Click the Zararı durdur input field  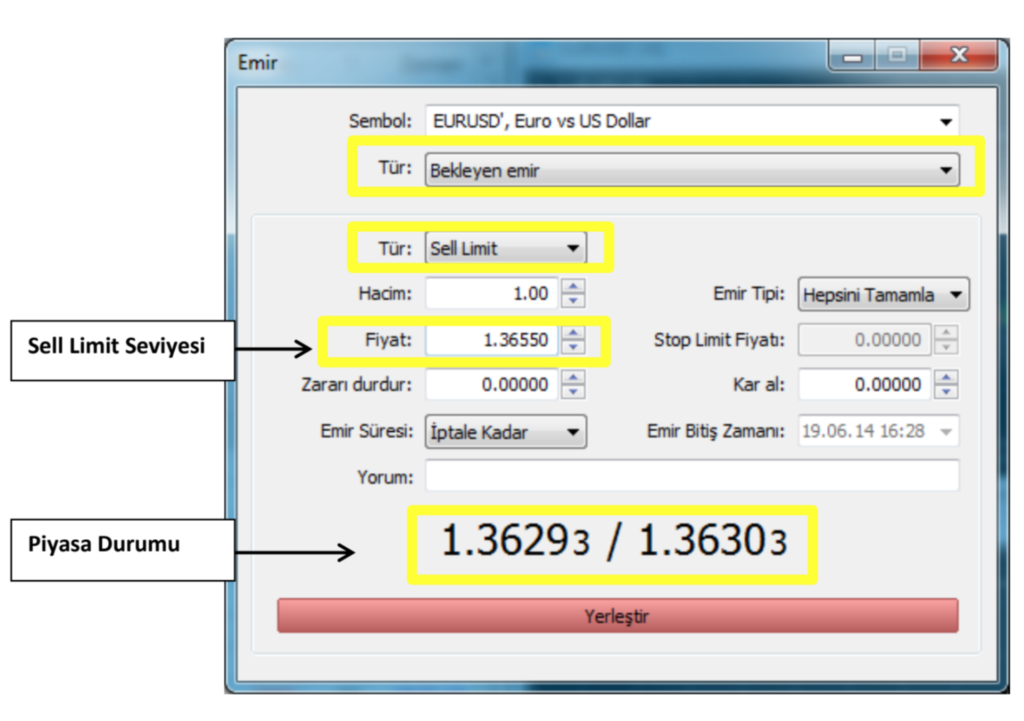492,385
